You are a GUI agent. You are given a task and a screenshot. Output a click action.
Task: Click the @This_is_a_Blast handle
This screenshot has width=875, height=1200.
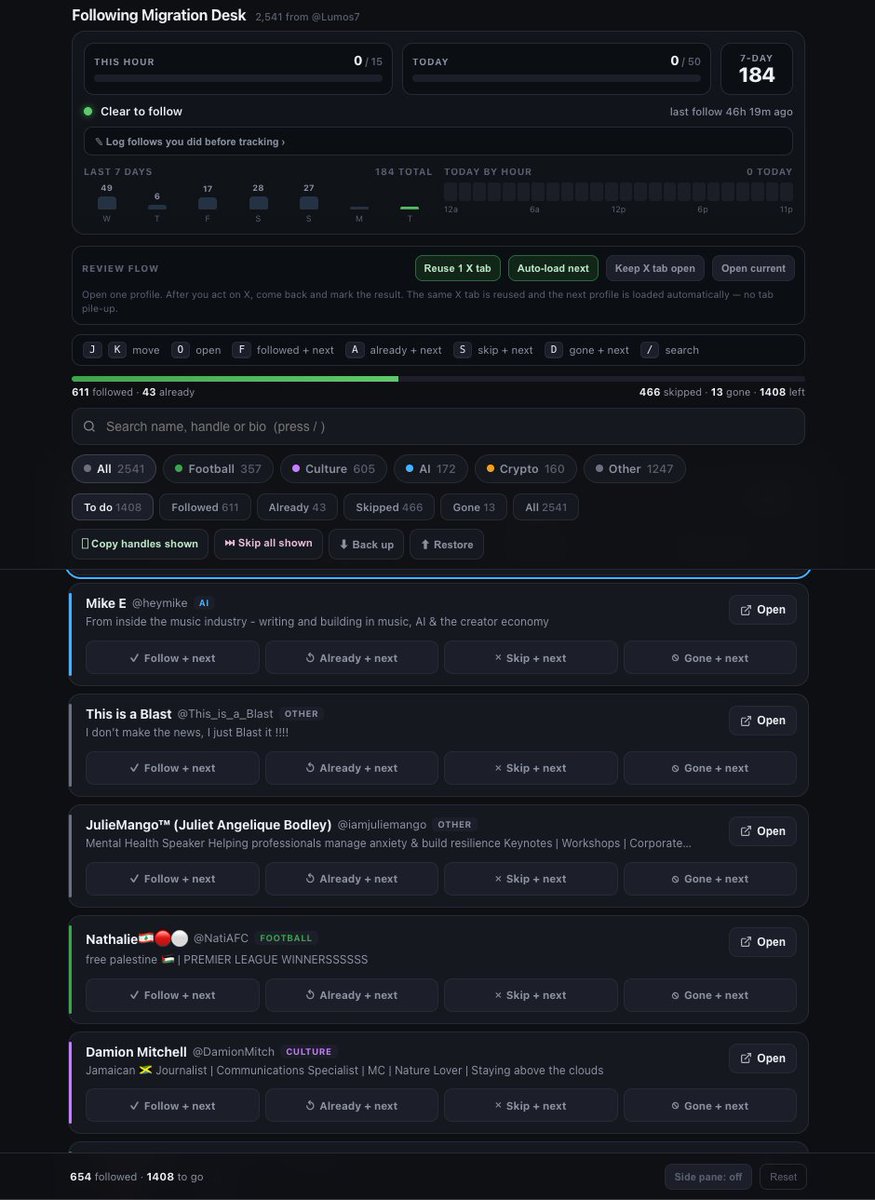point(225,714)
